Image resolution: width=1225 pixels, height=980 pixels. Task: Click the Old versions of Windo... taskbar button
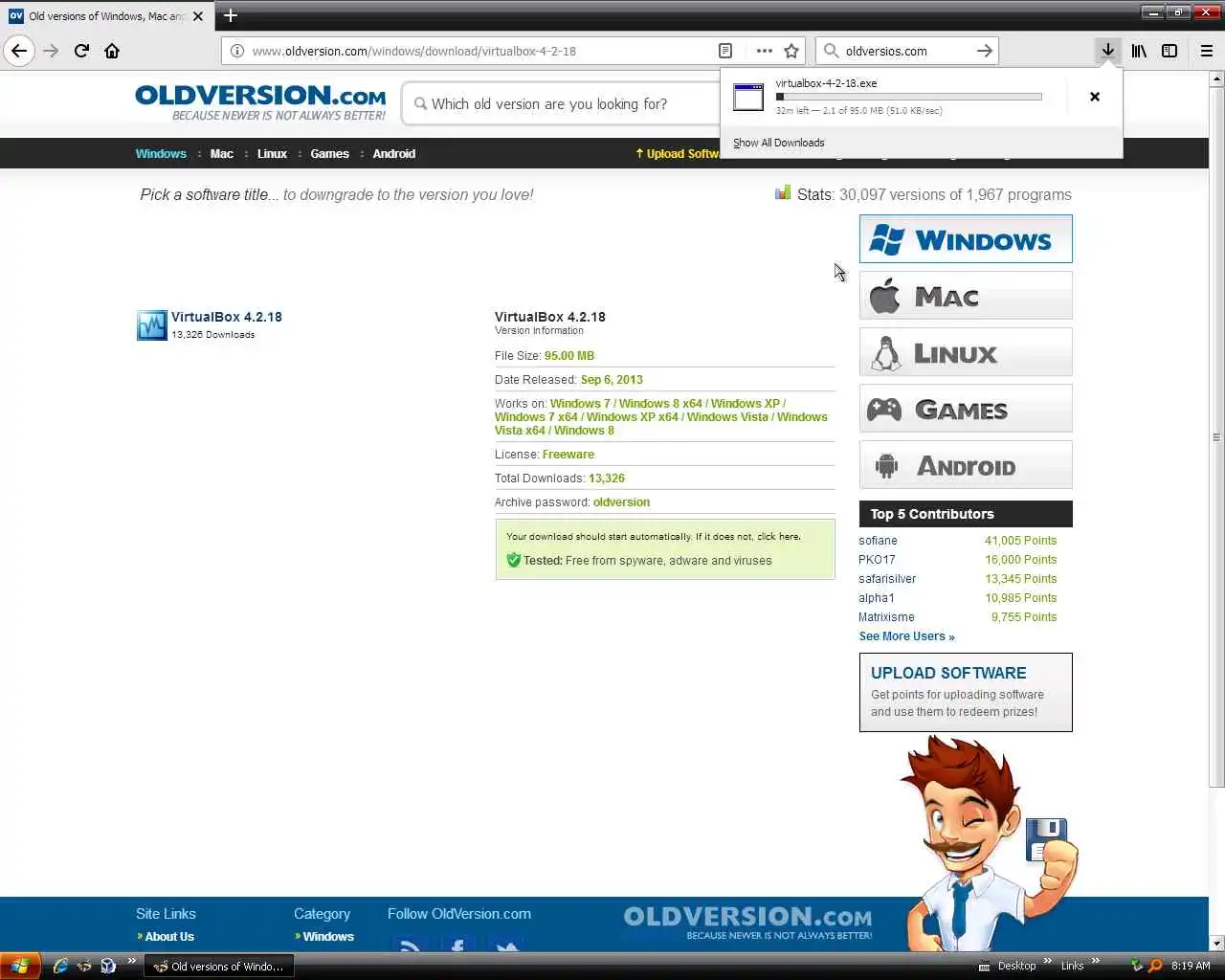[219, 966]
